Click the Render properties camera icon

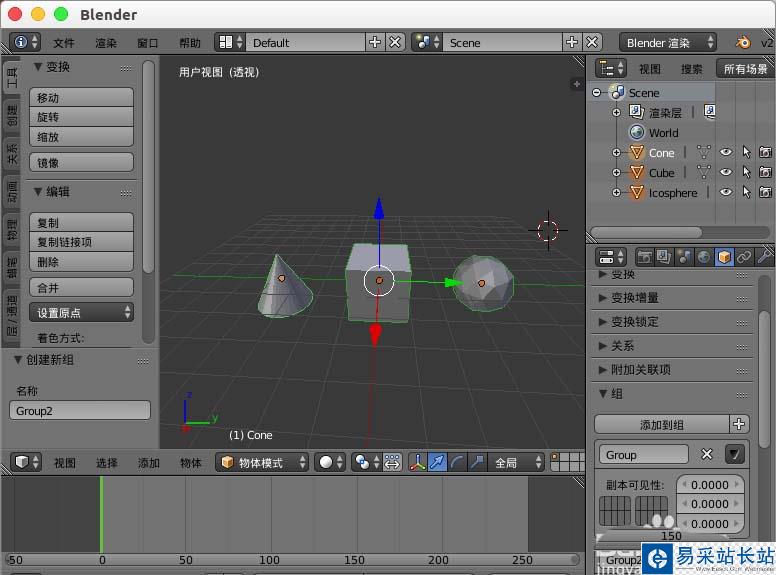click(645, 257)
